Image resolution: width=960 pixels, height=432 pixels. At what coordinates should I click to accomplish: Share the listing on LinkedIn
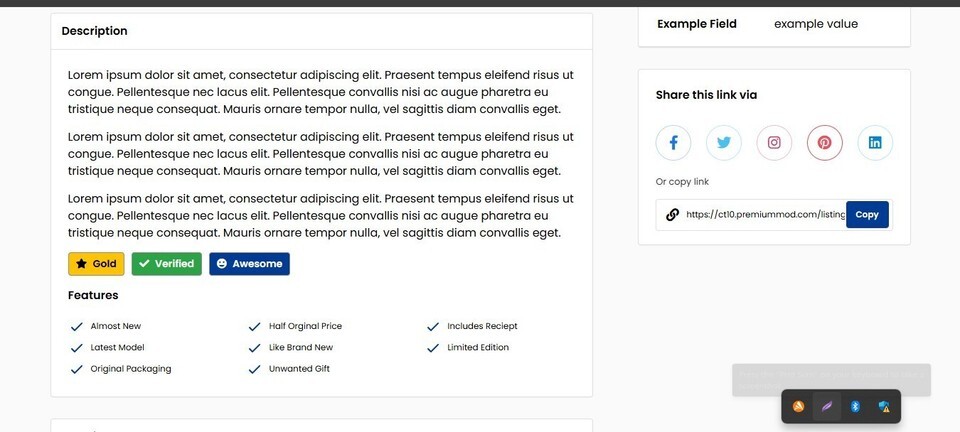pos(875,143)
